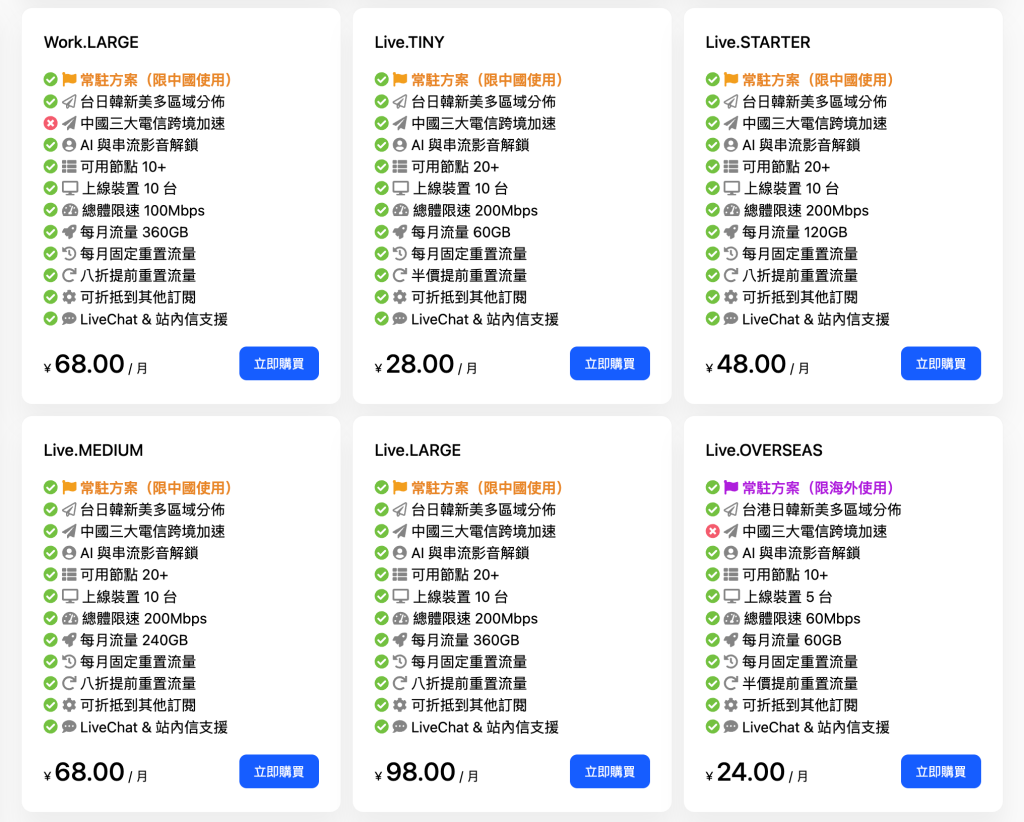The height and width of the screenshot is (822, 1024).
Task: Click the monitor icon beside 上線裝置 5 台
Action: tap(731, 596)
